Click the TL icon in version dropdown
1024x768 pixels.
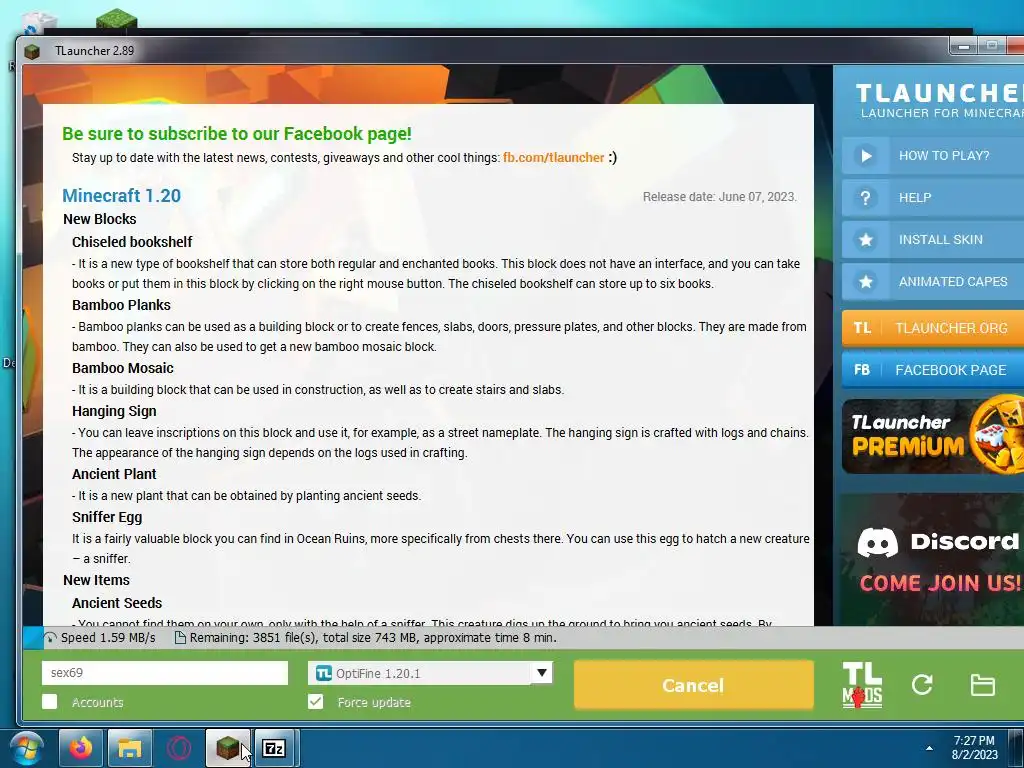point(323,673)
